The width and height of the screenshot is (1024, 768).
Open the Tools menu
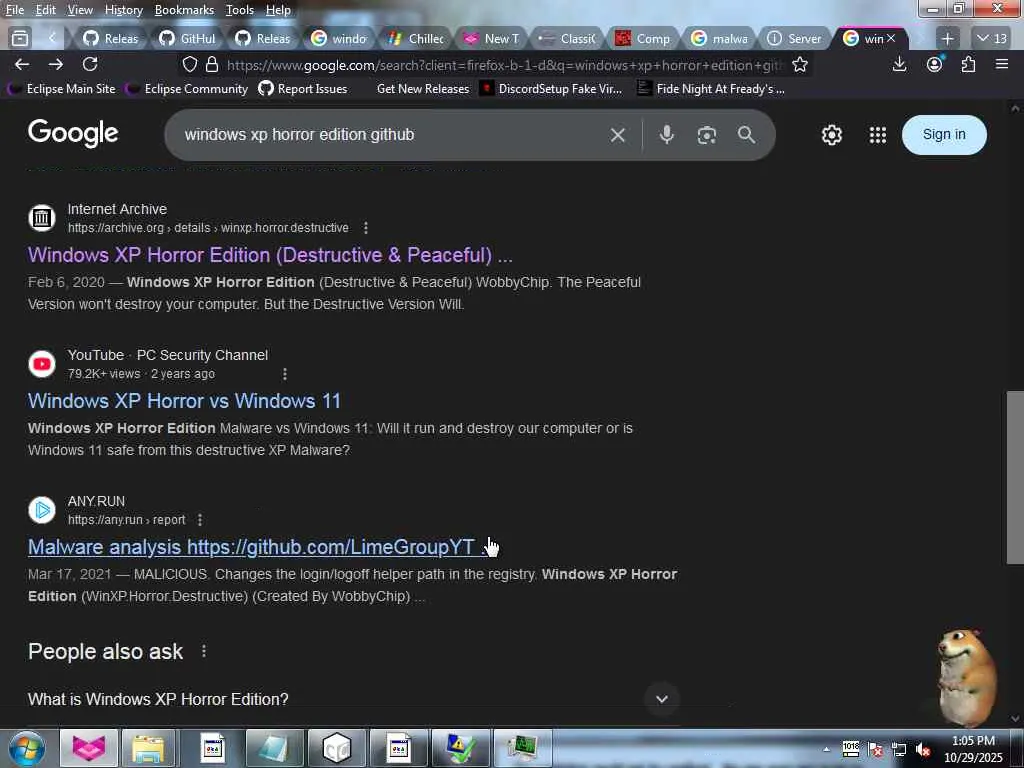[240, 10]
